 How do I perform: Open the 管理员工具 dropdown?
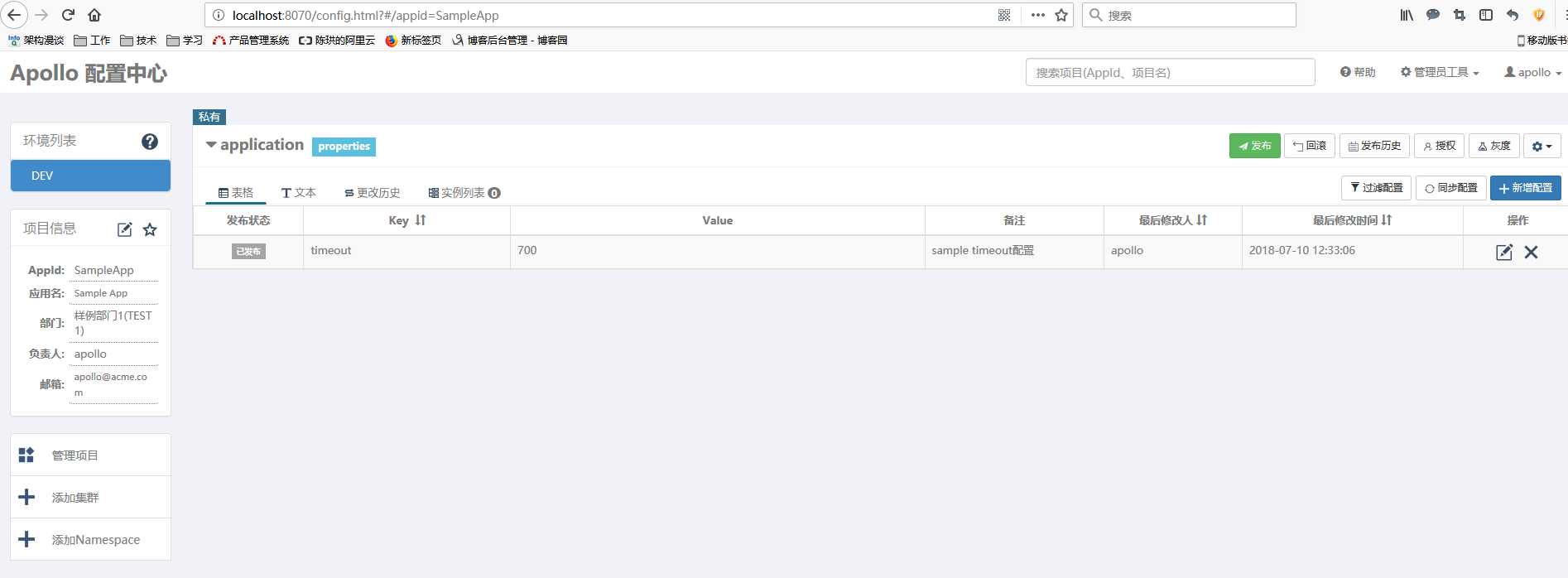(1440, 72)
